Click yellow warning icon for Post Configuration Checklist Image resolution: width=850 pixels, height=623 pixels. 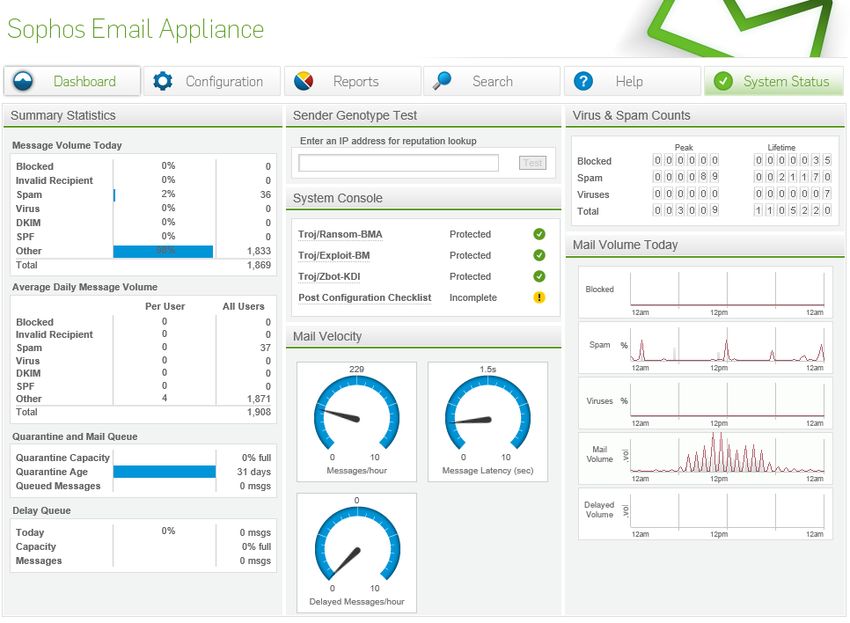(x=539, y=297)
